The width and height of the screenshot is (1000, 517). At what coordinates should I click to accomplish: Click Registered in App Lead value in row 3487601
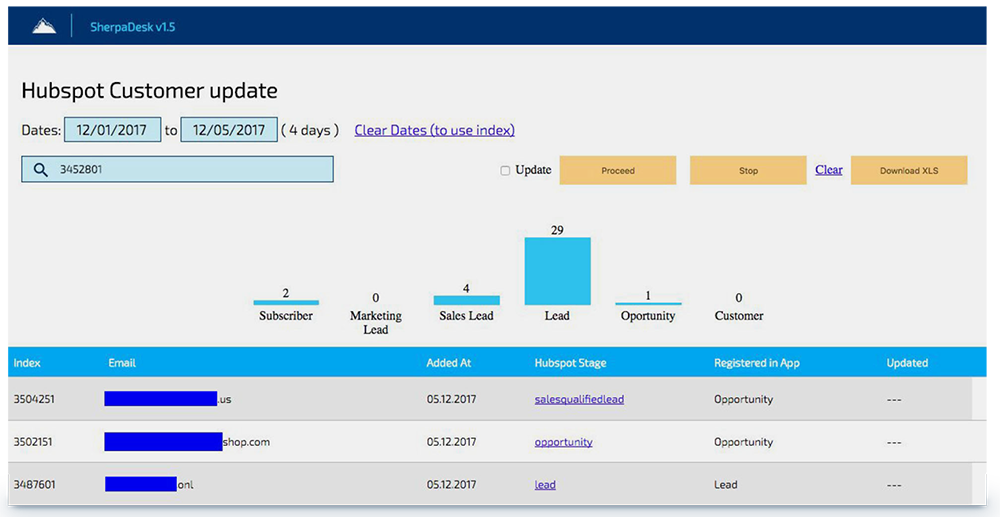click(x=726, y=484)
